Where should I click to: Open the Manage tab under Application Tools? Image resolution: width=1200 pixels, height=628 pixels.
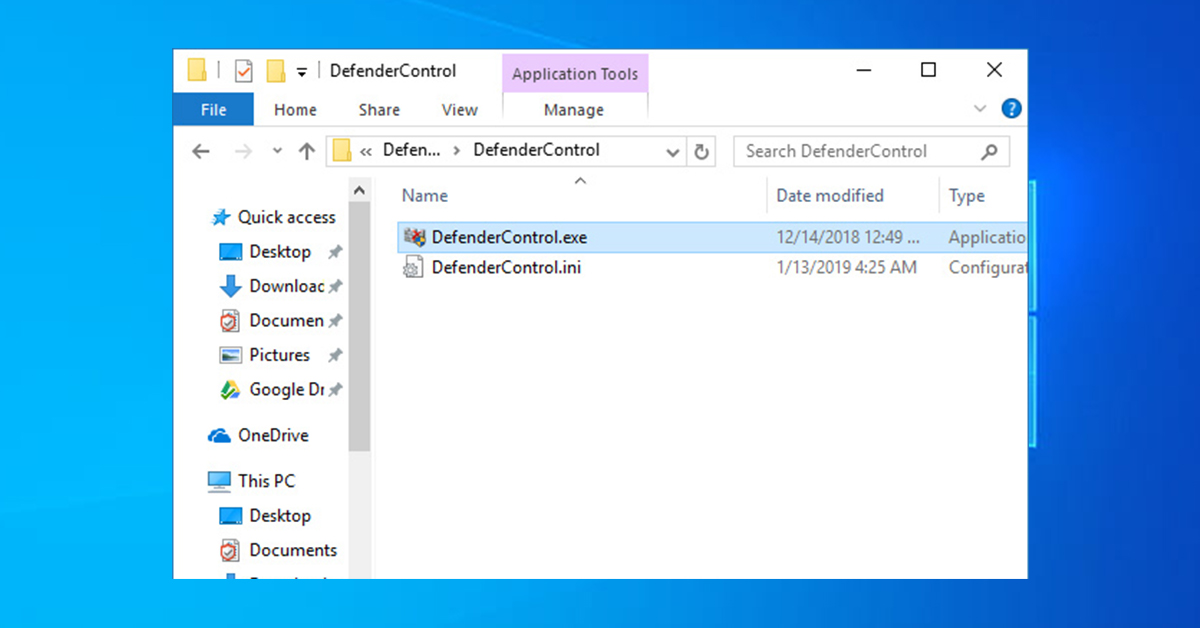574,110
